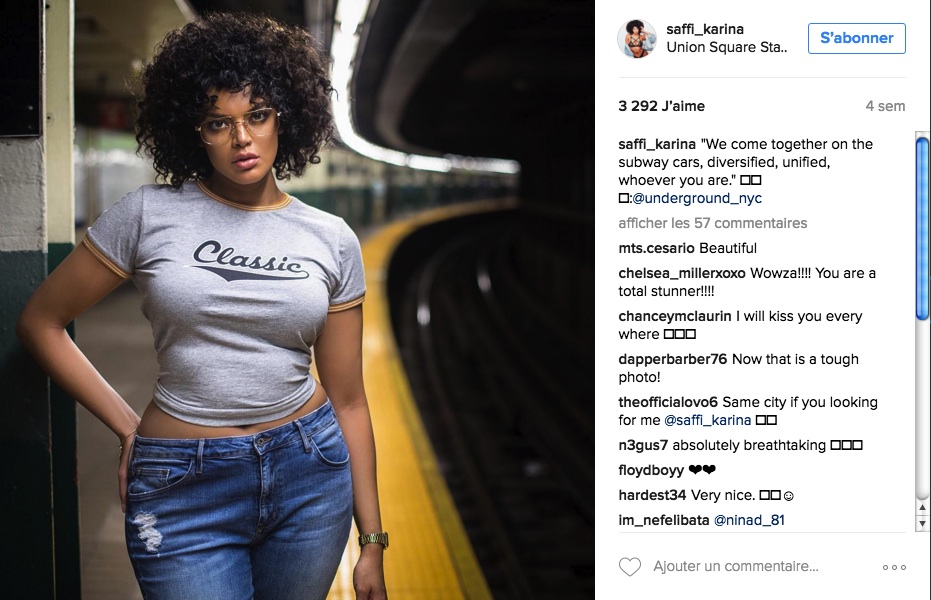Click the comment field Ajouter un commentaire
The width and height of the screenshot is (931, 600).
coord(736,566)
